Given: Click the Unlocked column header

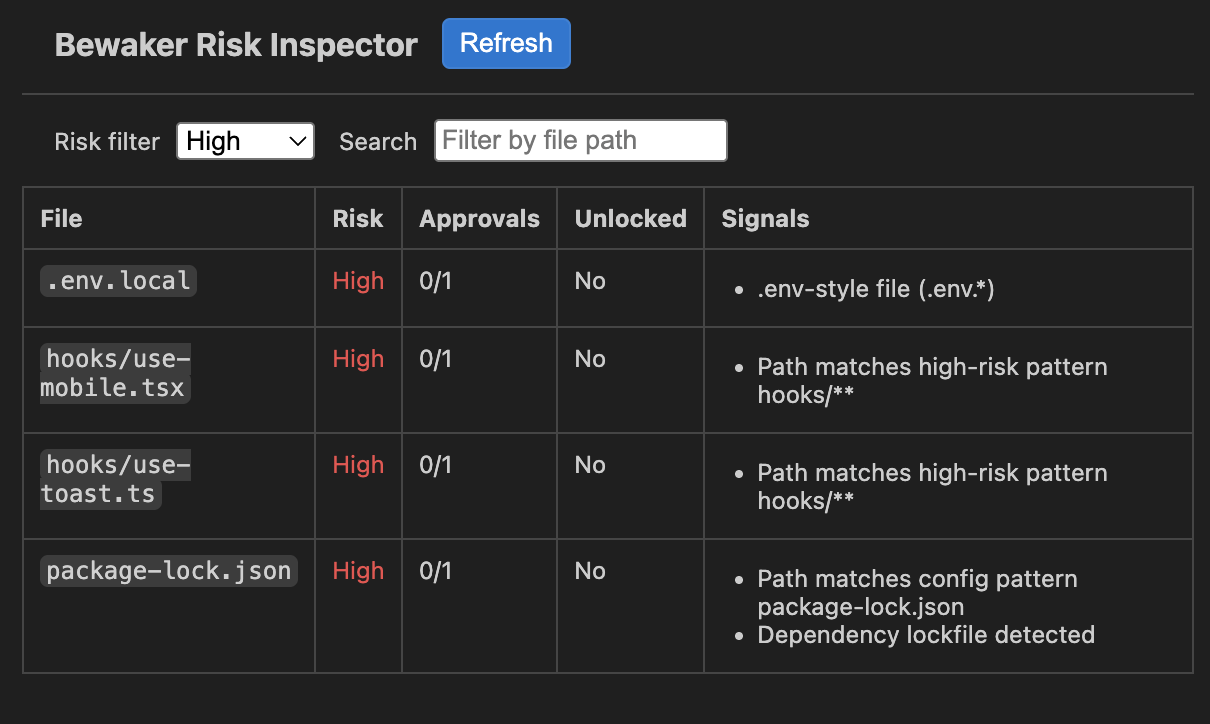Looking at the screenshot, I should (x=630, y=218).
